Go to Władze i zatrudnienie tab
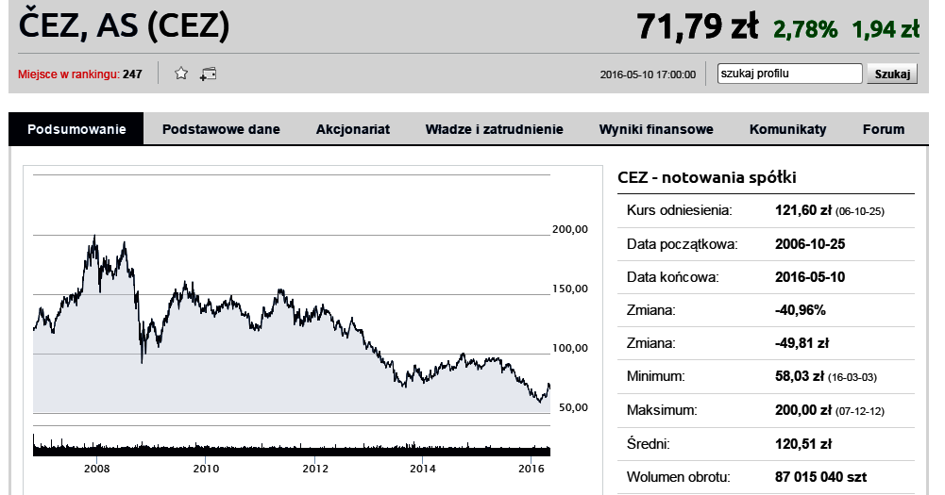945x495 pixels. coord(494,129)
